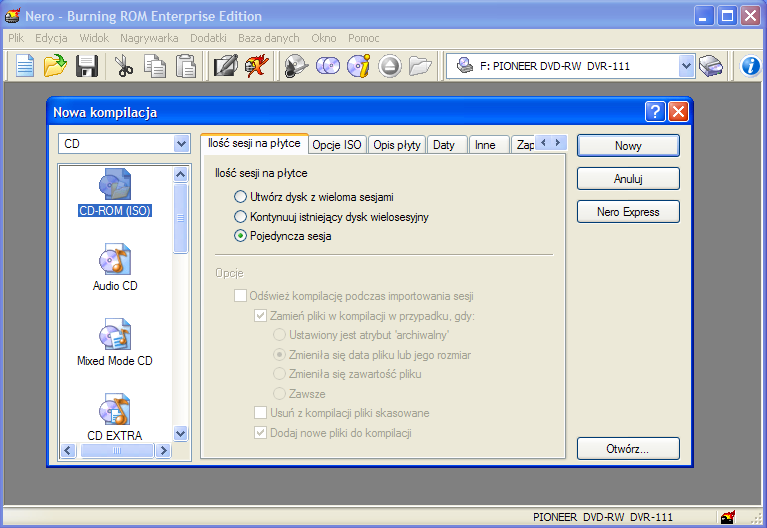
Task: Click the Burn compilation flame icon
Action: pyautogui.click(x=257, y=66)
